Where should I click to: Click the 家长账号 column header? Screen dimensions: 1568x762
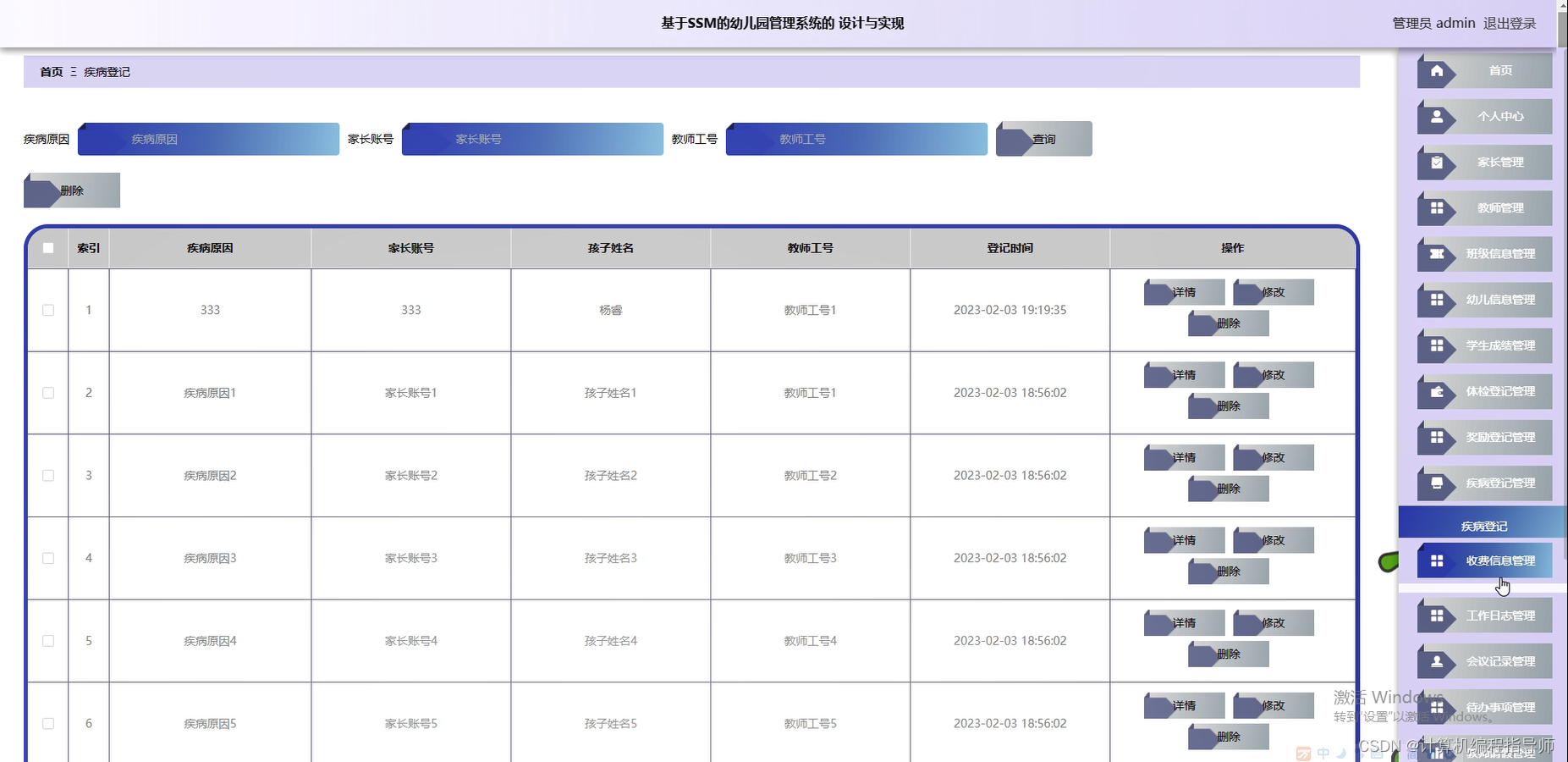[x=411, y=248]
